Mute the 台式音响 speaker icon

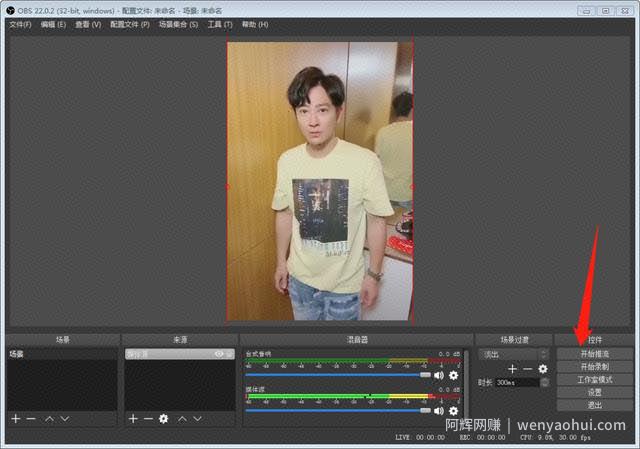point(439,375)
